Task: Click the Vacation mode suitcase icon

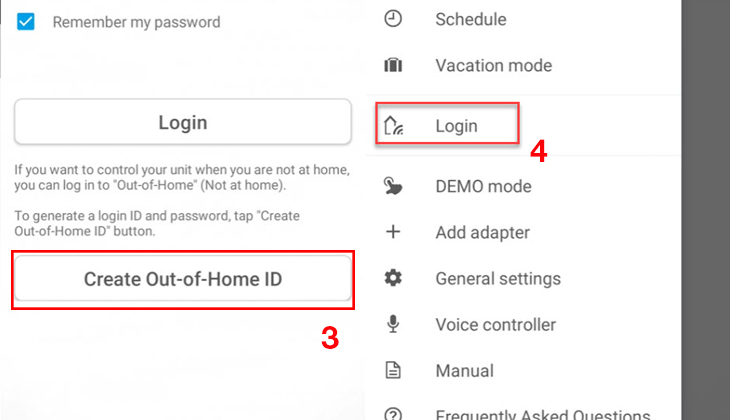Action: (x=393, y=66)
